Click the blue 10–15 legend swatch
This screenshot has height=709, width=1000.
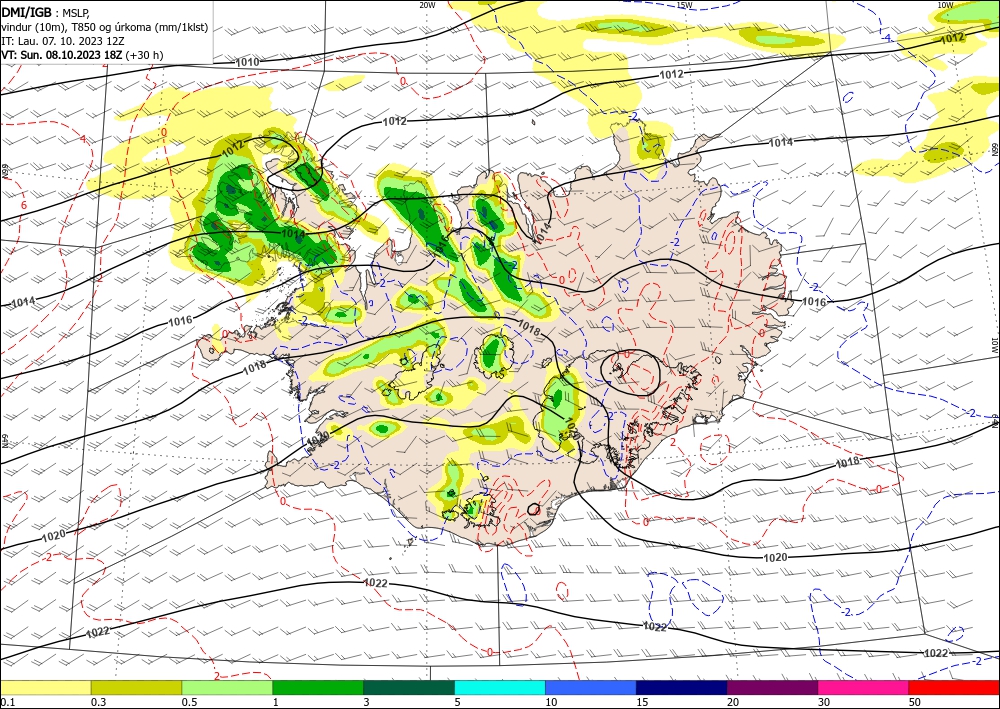pos(591,687)
